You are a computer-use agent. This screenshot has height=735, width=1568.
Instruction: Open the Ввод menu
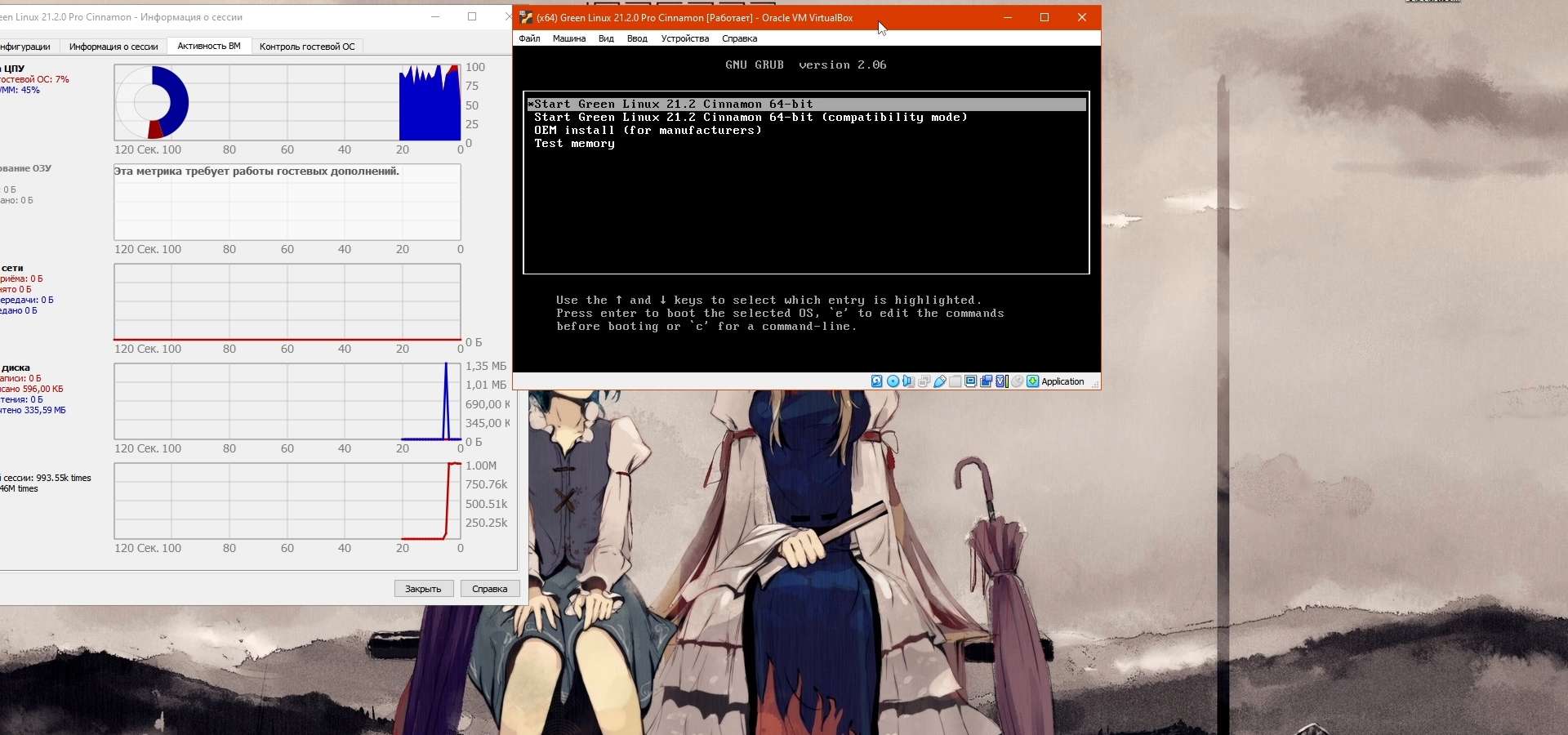tap(637, 38)
